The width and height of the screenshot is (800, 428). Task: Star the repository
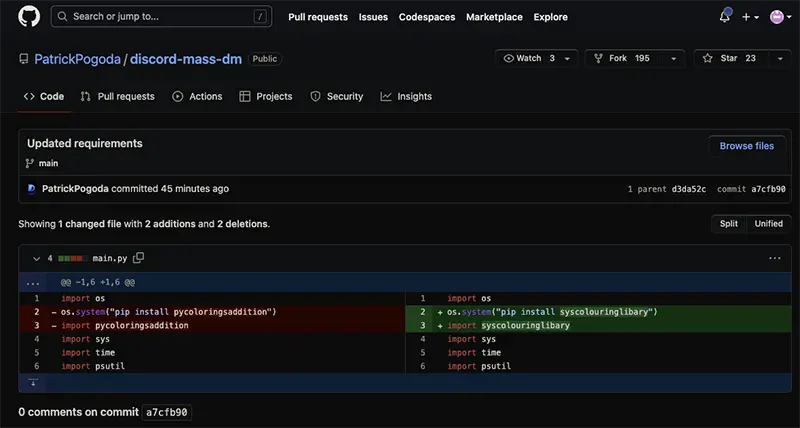731,58
